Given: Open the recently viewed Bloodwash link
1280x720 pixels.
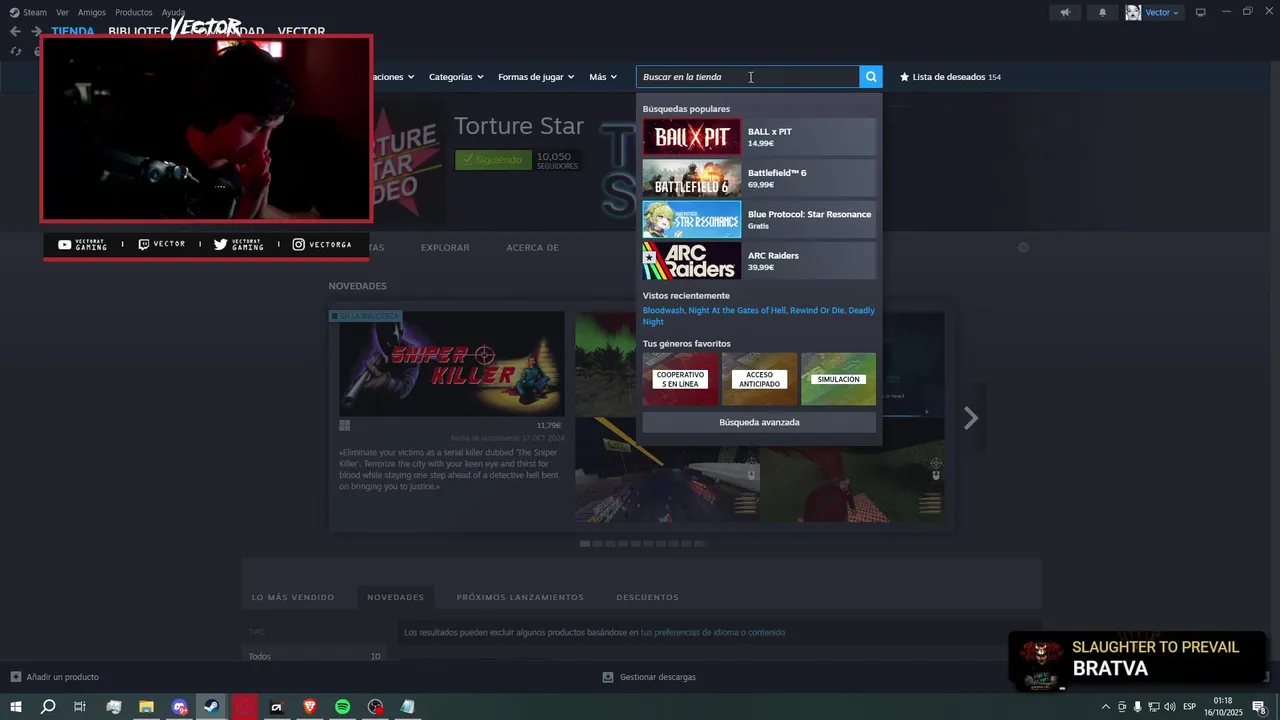Looking at the screenshot, I should [x=663, y=310].
